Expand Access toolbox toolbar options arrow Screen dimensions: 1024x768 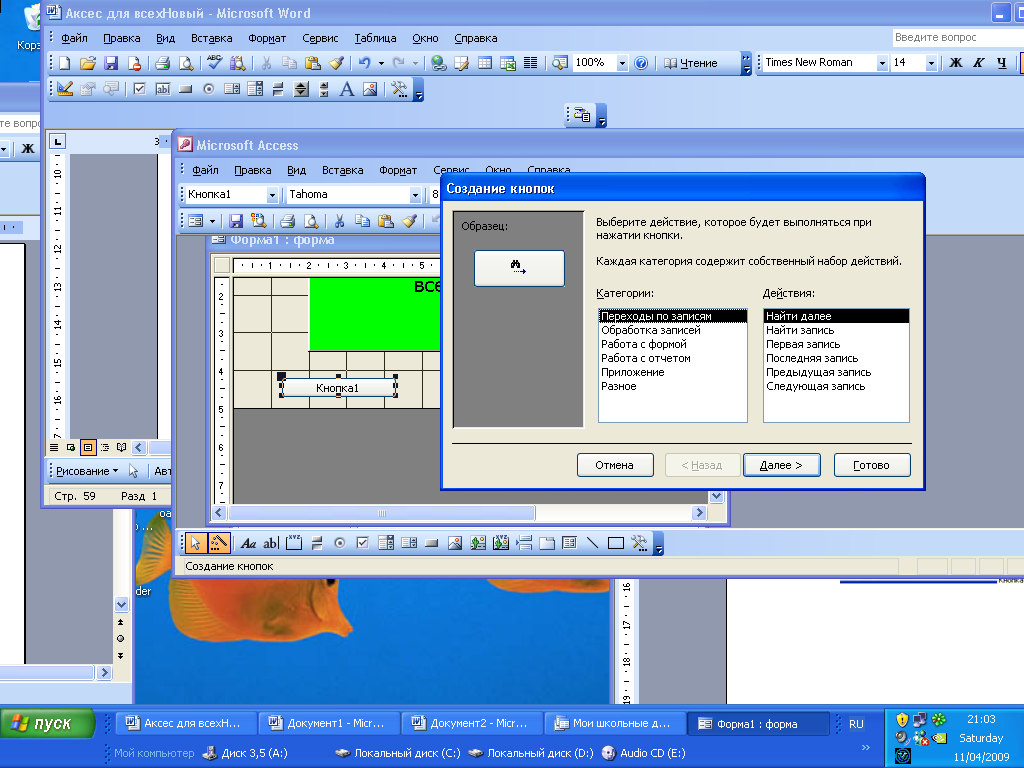tap(659, 543)
